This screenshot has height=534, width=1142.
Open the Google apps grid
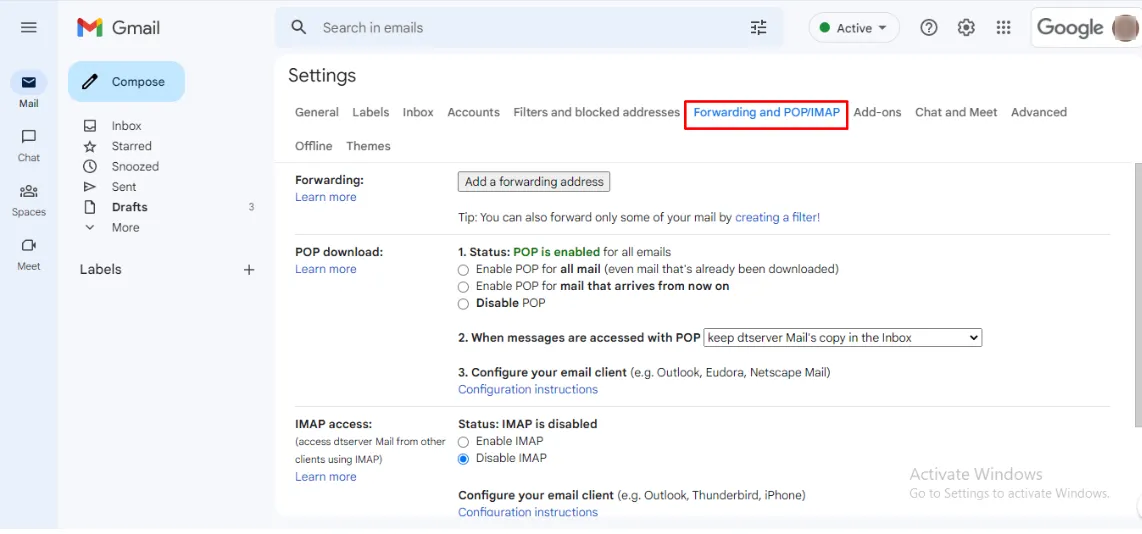click(x=1004, y=28)
